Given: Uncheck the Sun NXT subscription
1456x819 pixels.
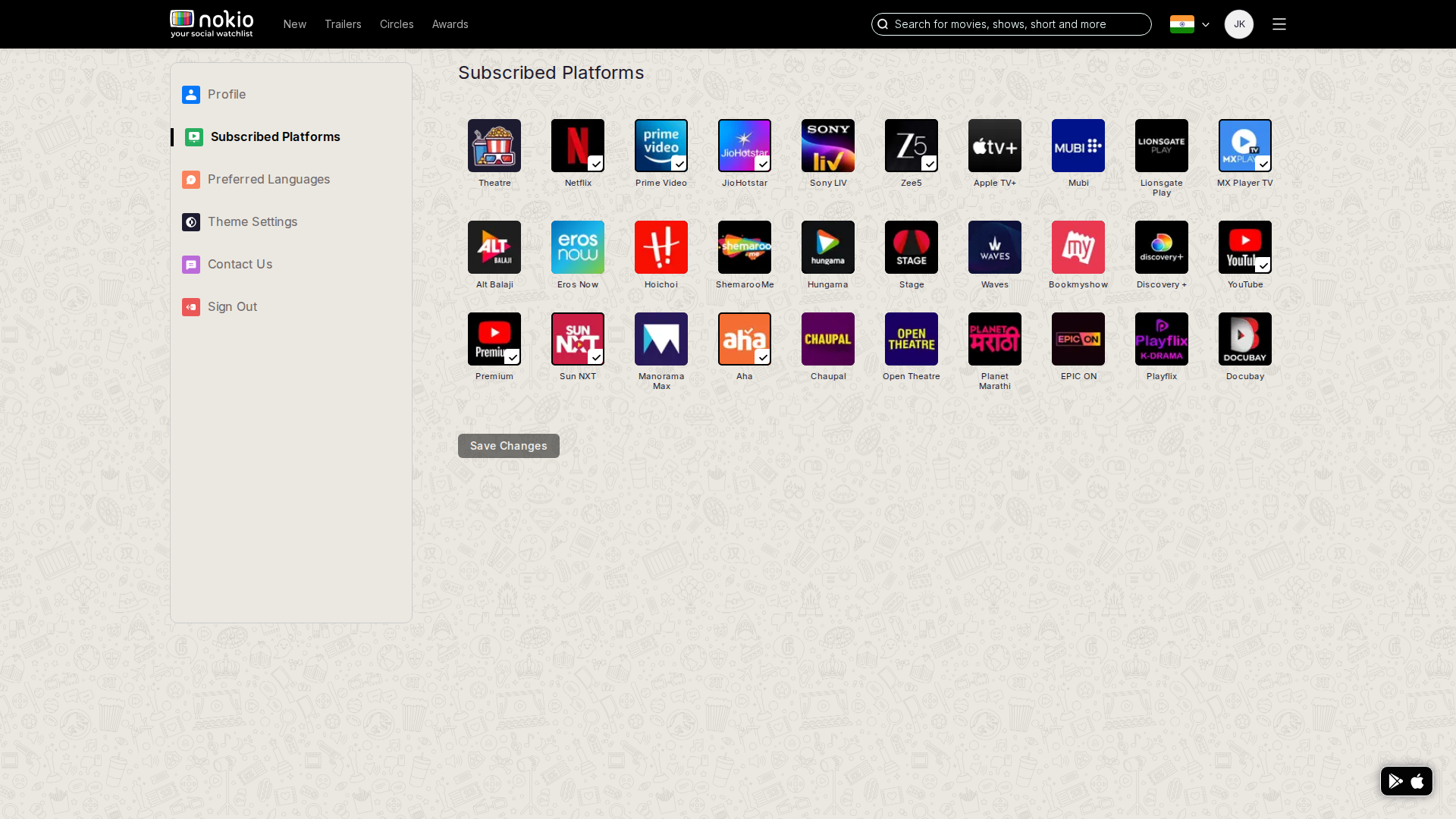Looking at the screenshot, I should coord(578,339).
